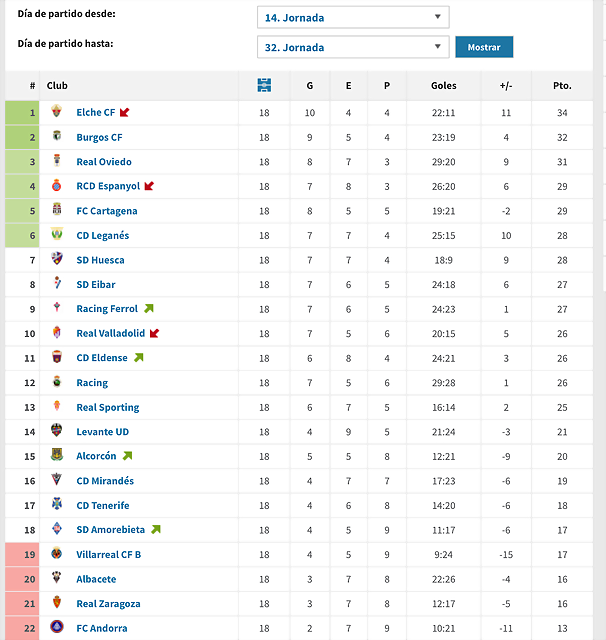Click the Villarreal CF B crest icon
The image size is (606, 640).
click(57, 553)
